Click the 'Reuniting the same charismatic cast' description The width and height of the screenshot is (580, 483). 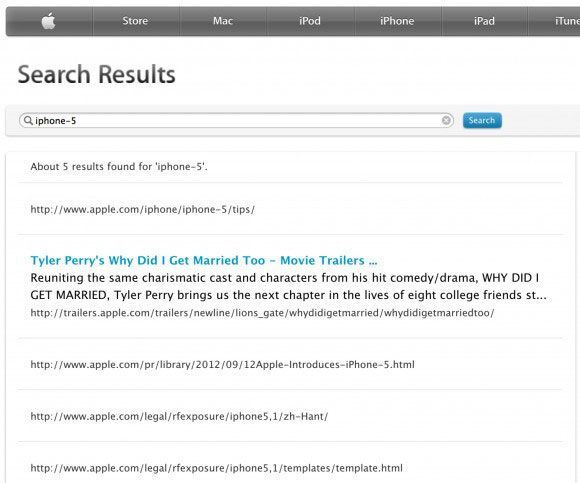289,286
